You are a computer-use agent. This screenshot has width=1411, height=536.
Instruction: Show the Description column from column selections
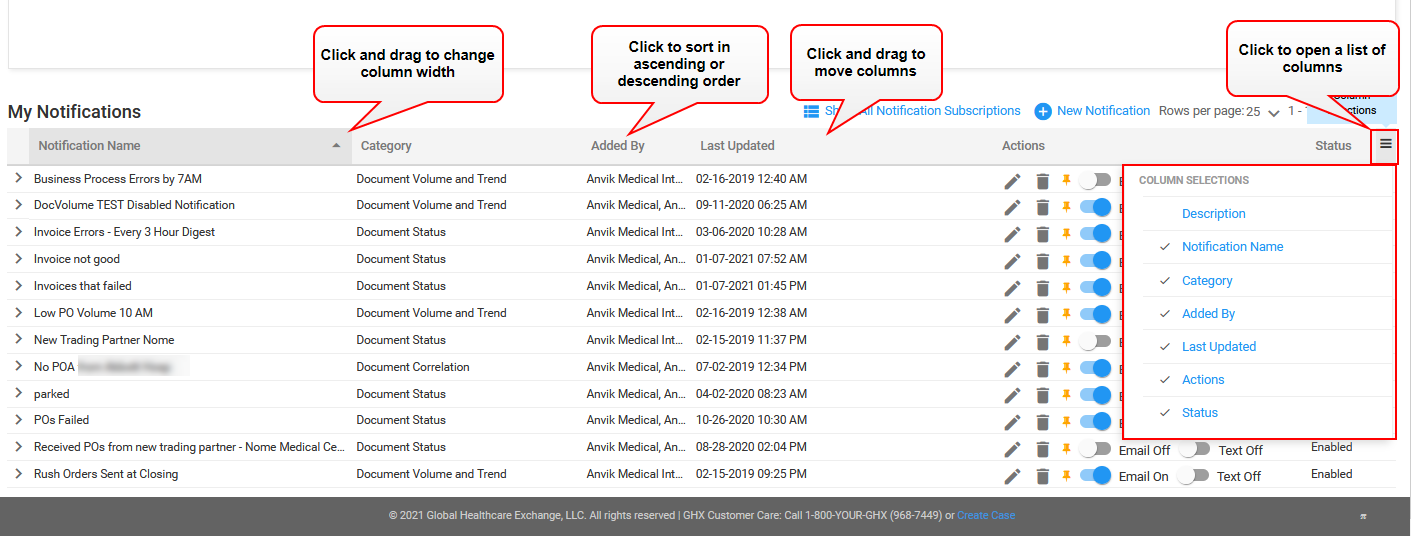1213,213
